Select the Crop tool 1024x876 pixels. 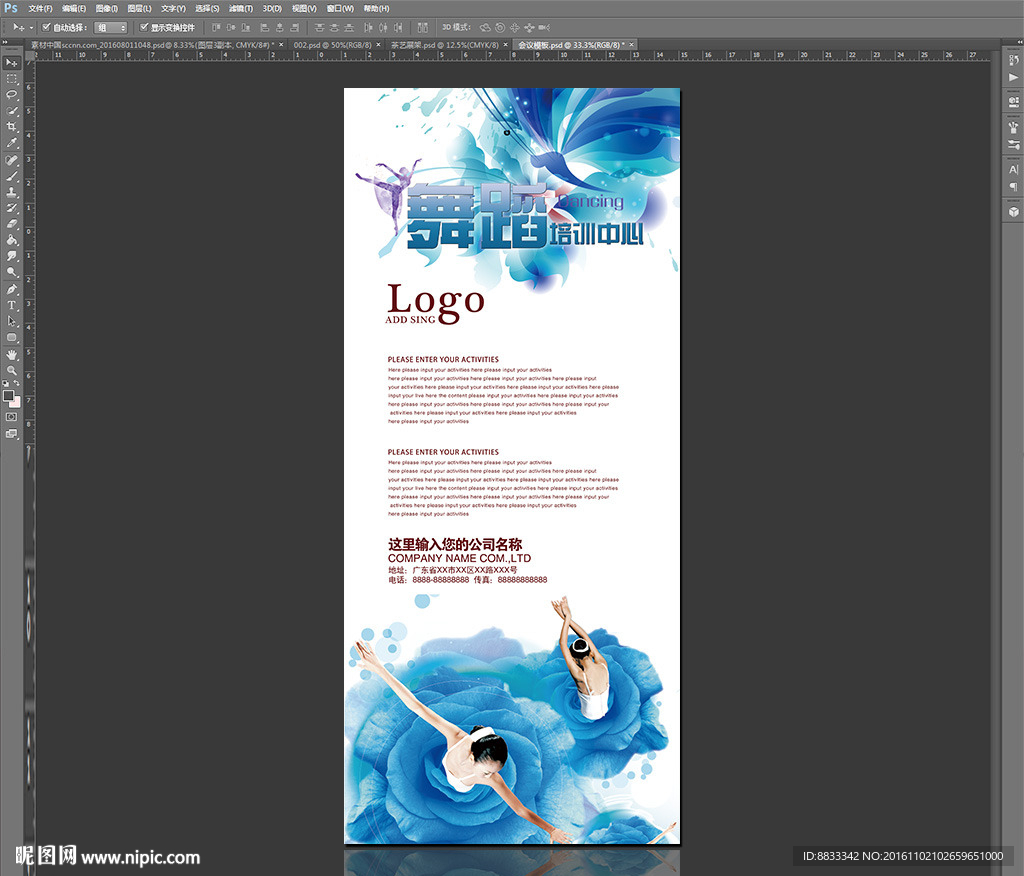coord(12,127)
